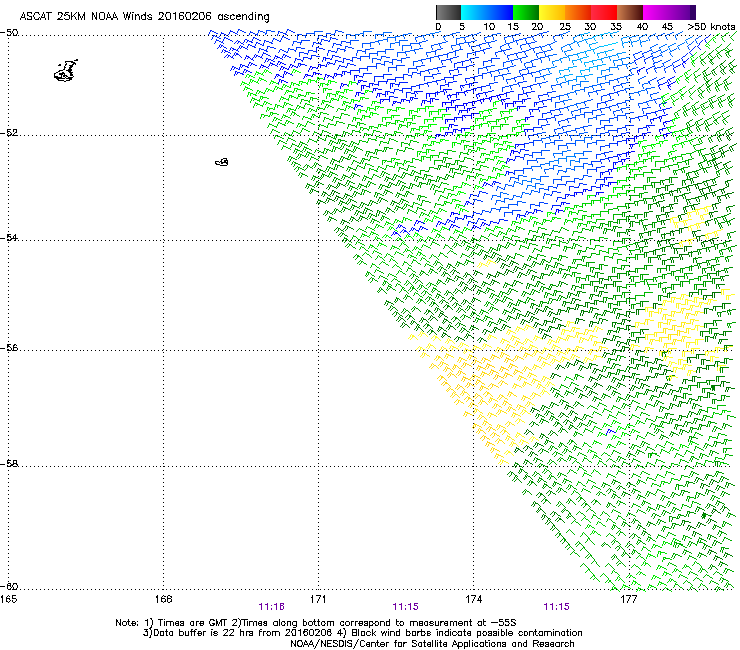
Task: Click 'Black wind barbs indicate possible contamination' note
Action: point(467,633)
